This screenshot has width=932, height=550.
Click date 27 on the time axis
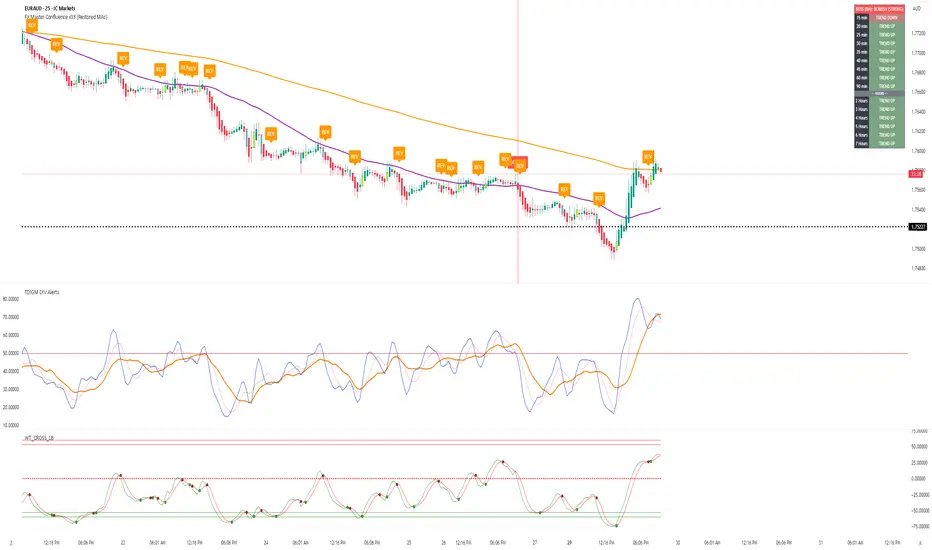[535, 542]
